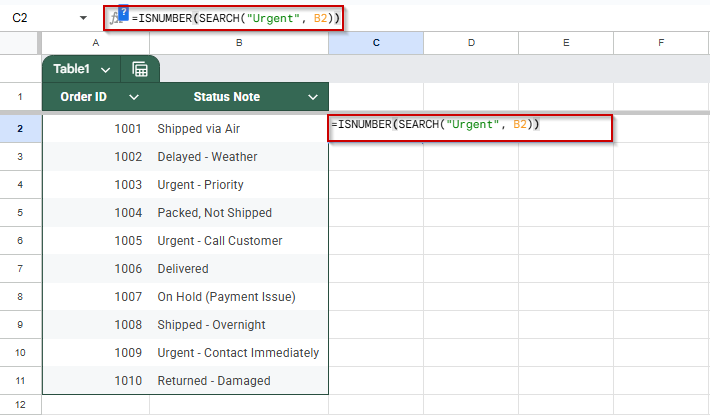
Task: Click the 'Shipped - Overnight' cell
Action: [239, 325]
